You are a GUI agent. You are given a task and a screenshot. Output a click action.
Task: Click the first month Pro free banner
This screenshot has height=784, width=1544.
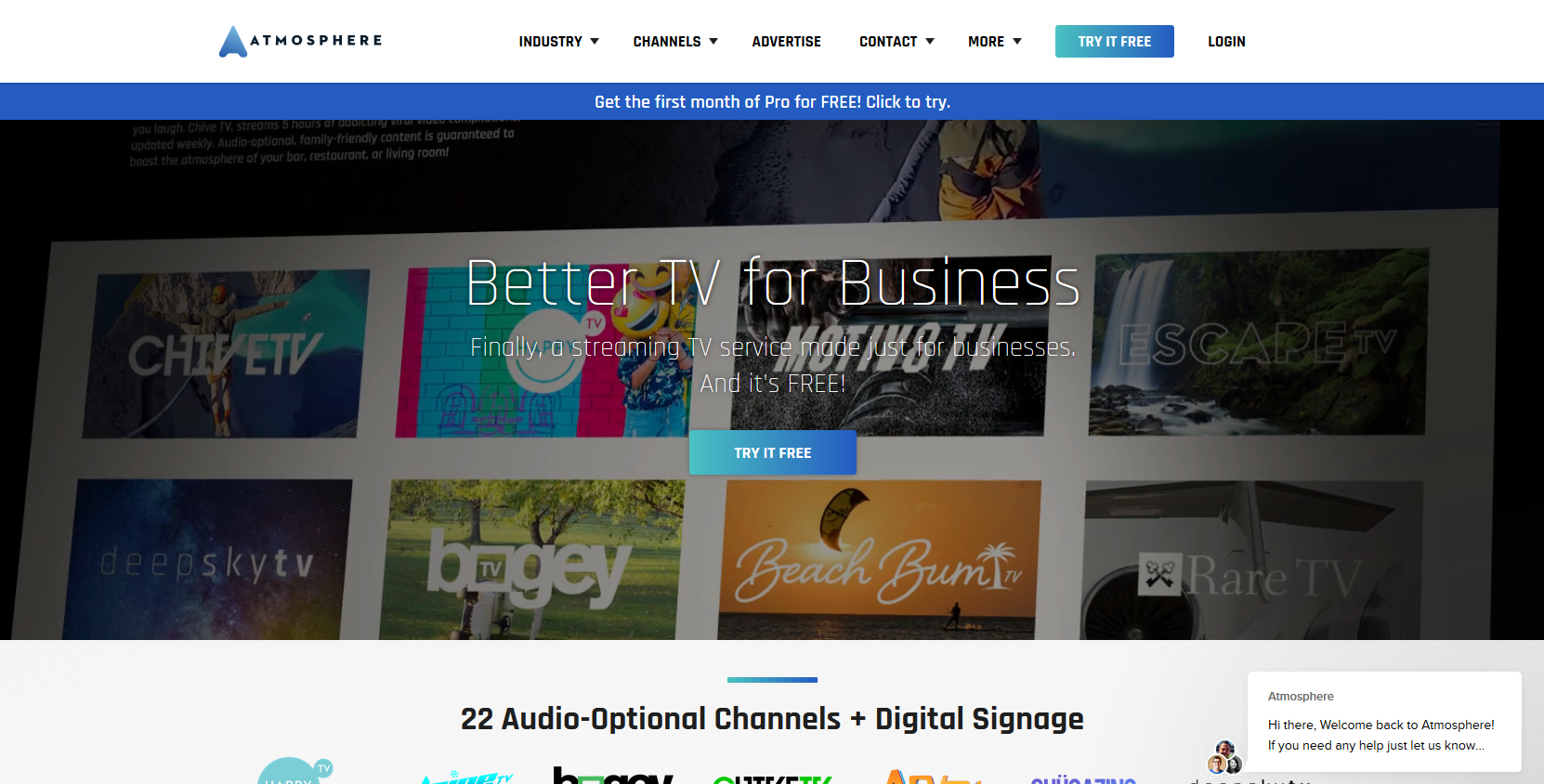[772, 101]
